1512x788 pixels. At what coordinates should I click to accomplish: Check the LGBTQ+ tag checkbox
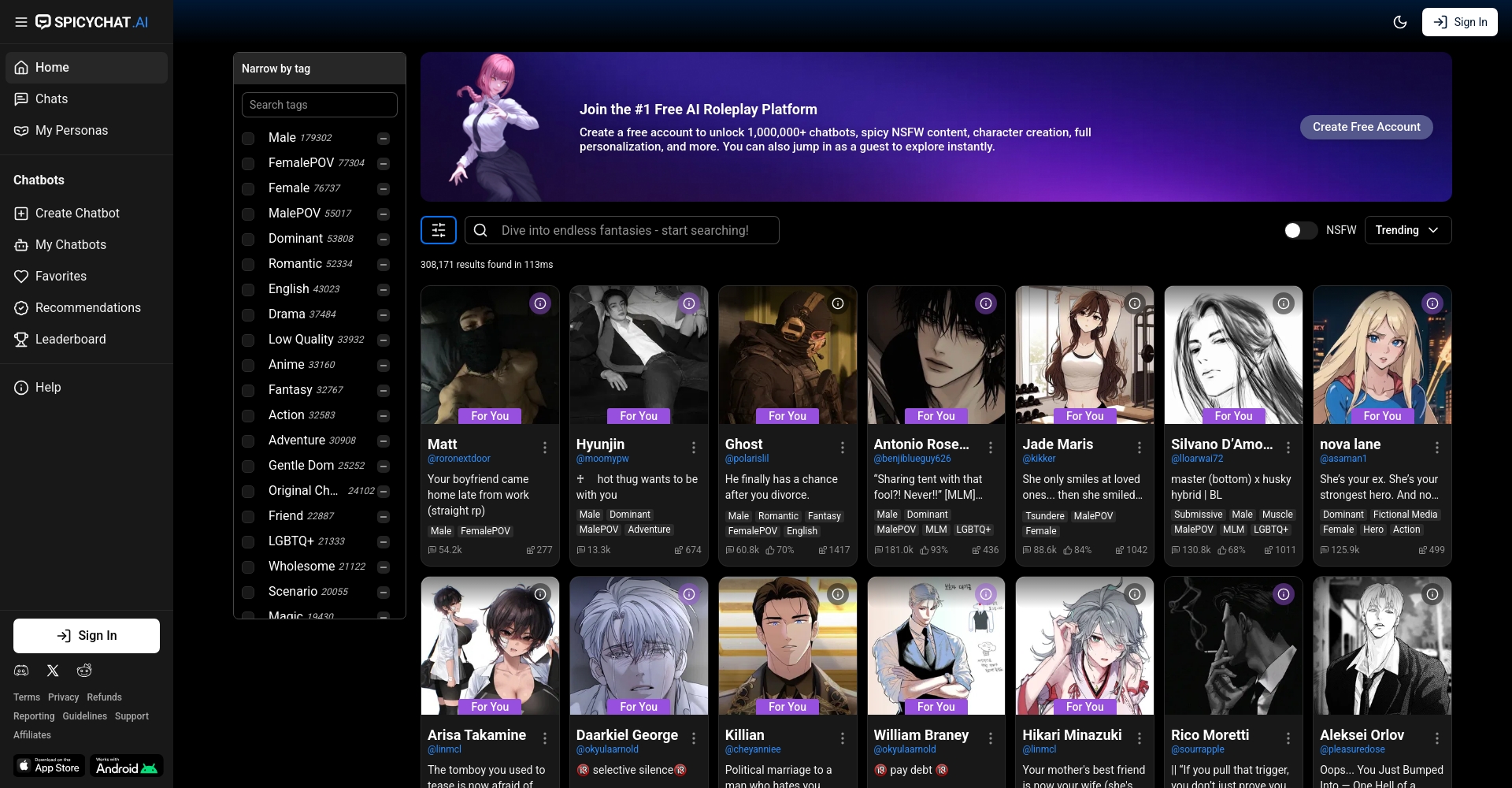coord(248,542)
